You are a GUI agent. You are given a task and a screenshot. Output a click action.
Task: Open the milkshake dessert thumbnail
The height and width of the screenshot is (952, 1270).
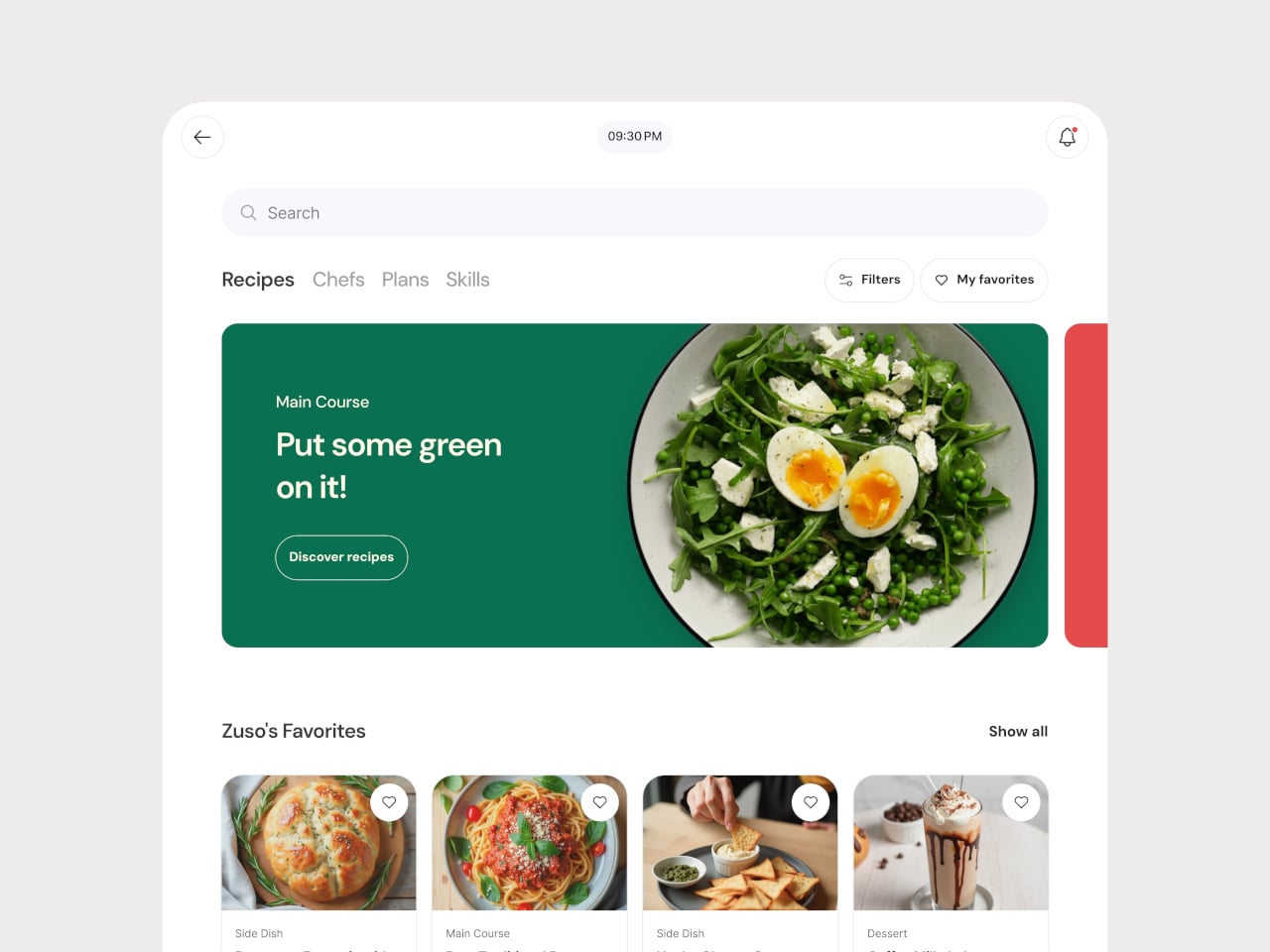951,843
